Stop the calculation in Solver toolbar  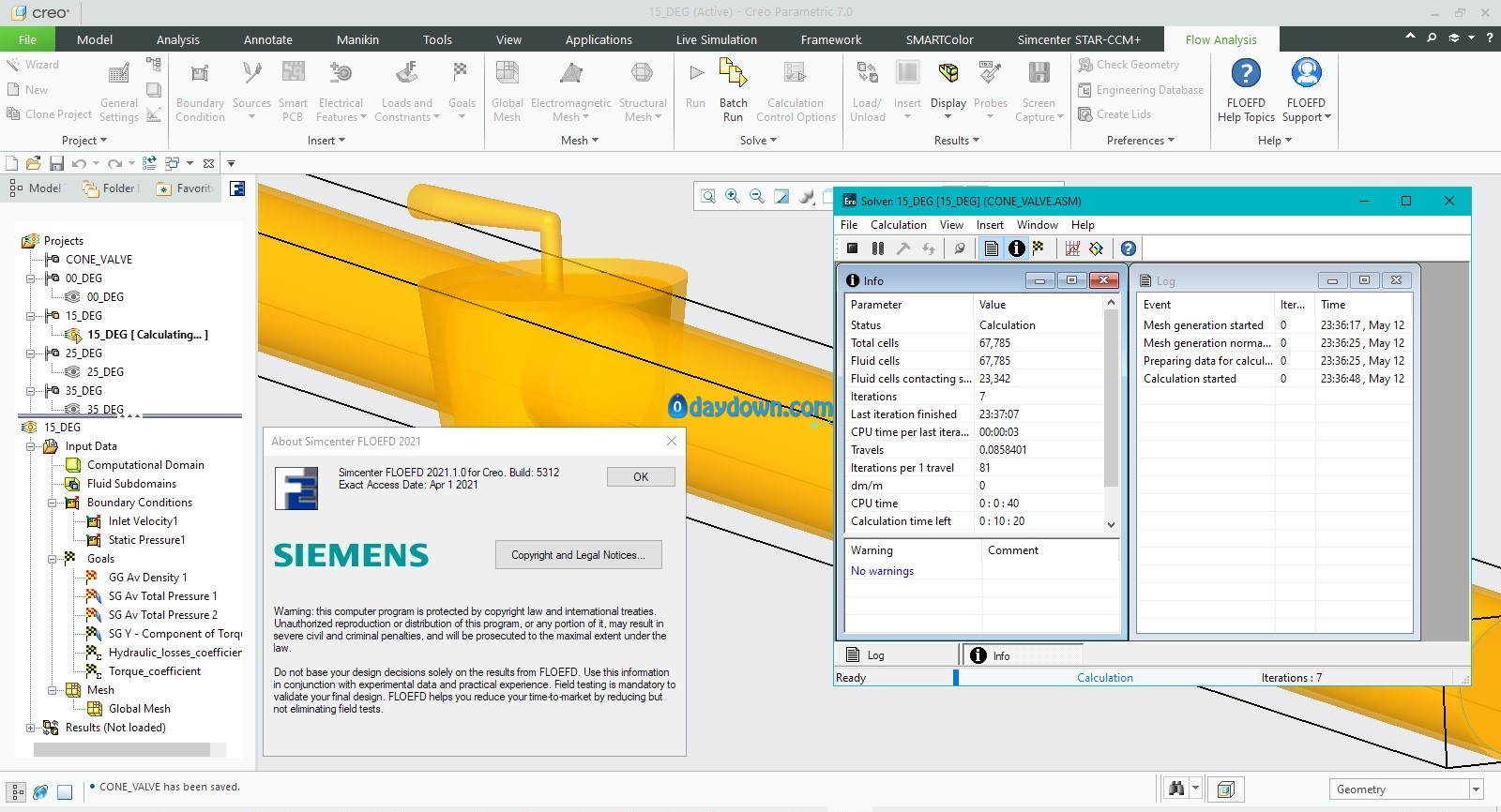(852, 248)
